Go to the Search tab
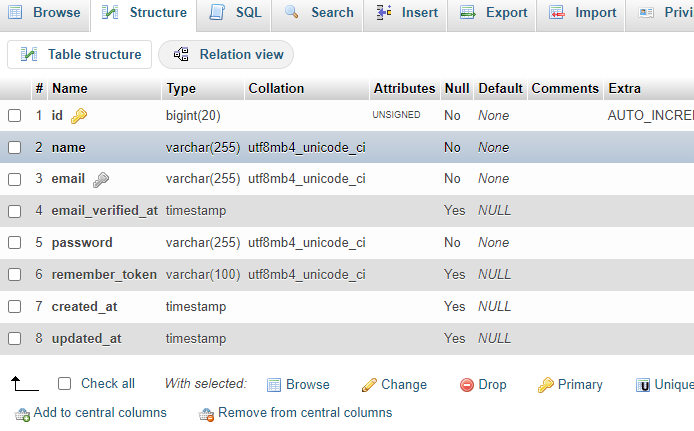Viewport: 694px width, 431px height. tap(319, 13)
